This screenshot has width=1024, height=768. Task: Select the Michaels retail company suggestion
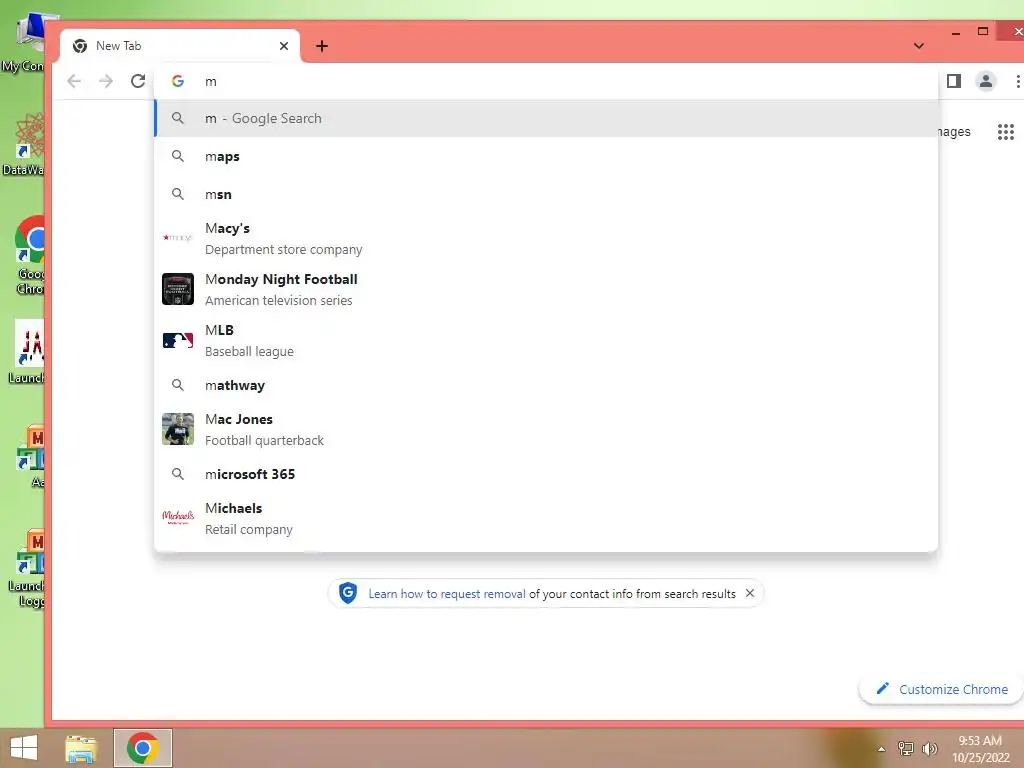[x=546, y=519]
